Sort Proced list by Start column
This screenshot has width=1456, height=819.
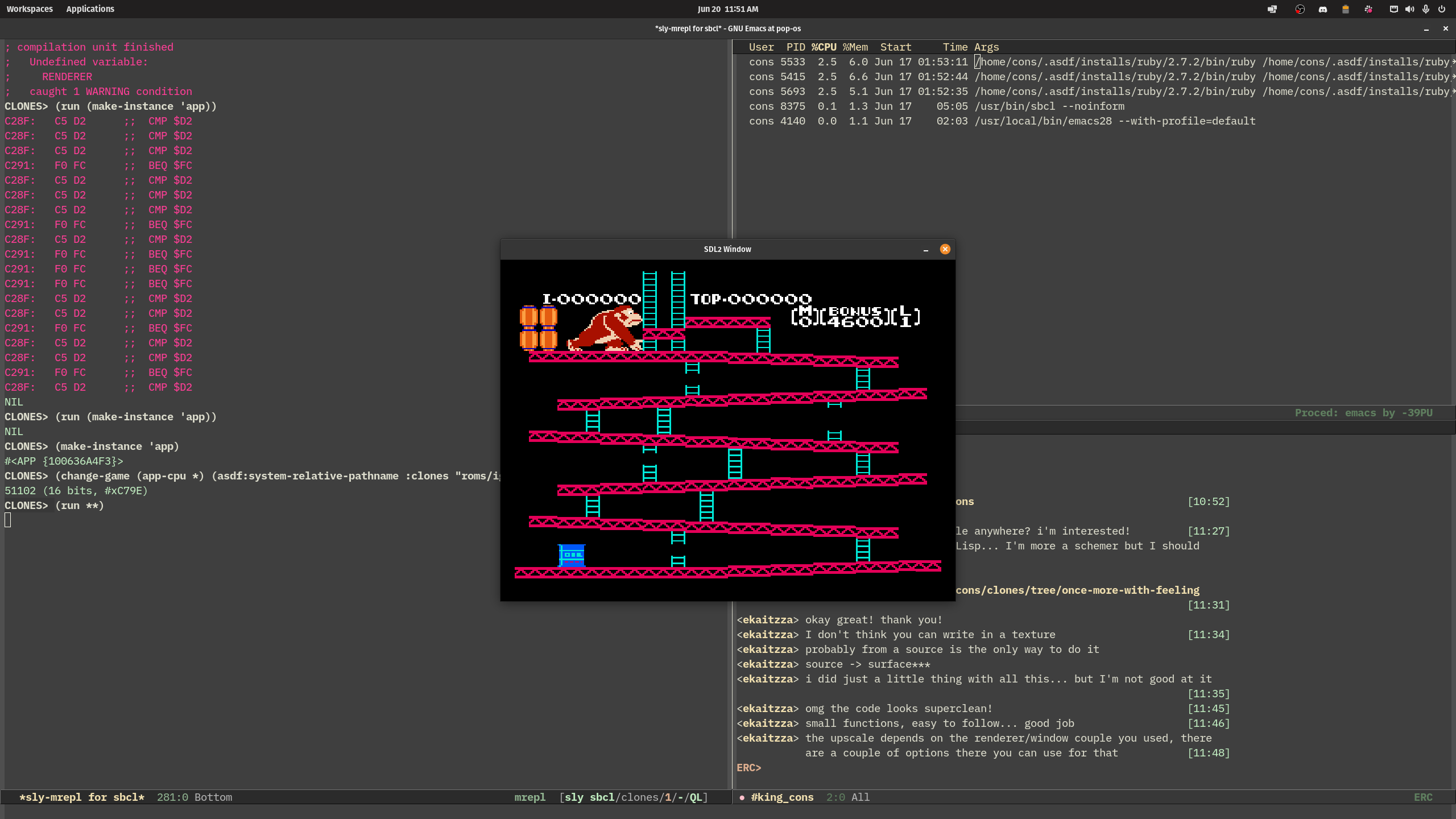(x=896, y=47)
